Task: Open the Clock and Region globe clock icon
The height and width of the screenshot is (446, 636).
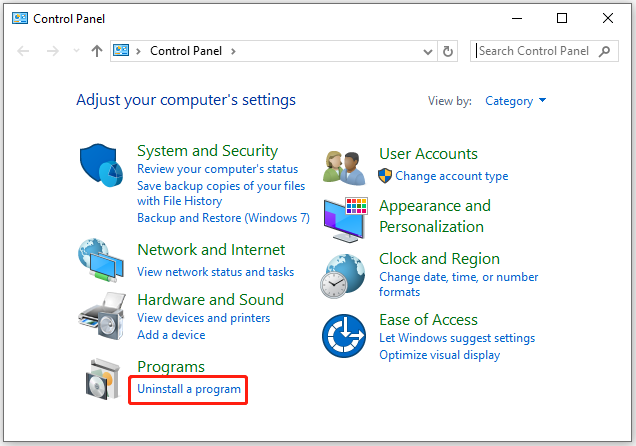Action: pyautogui.click(x=343, y=276)
